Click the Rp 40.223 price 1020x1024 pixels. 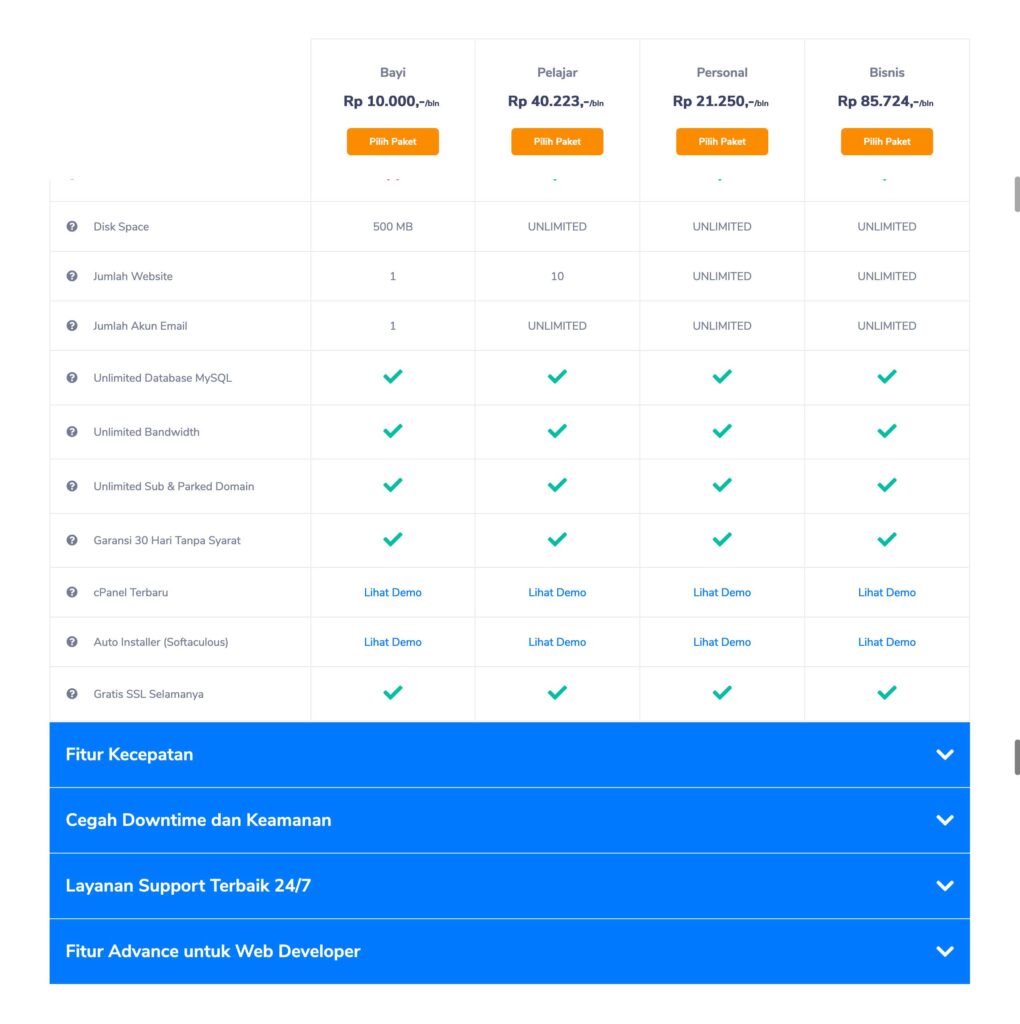(556, 101)
